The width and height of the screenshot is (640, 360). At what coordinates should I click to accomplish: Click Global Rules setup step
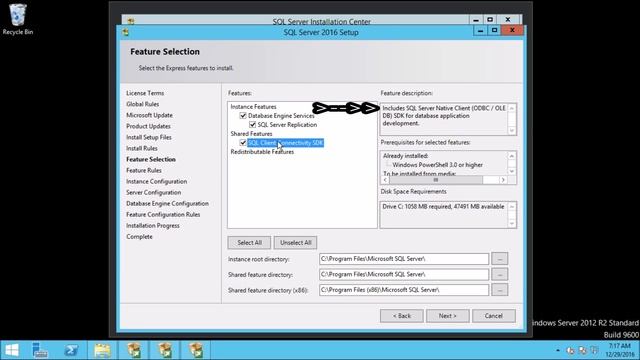coord(142,104)
